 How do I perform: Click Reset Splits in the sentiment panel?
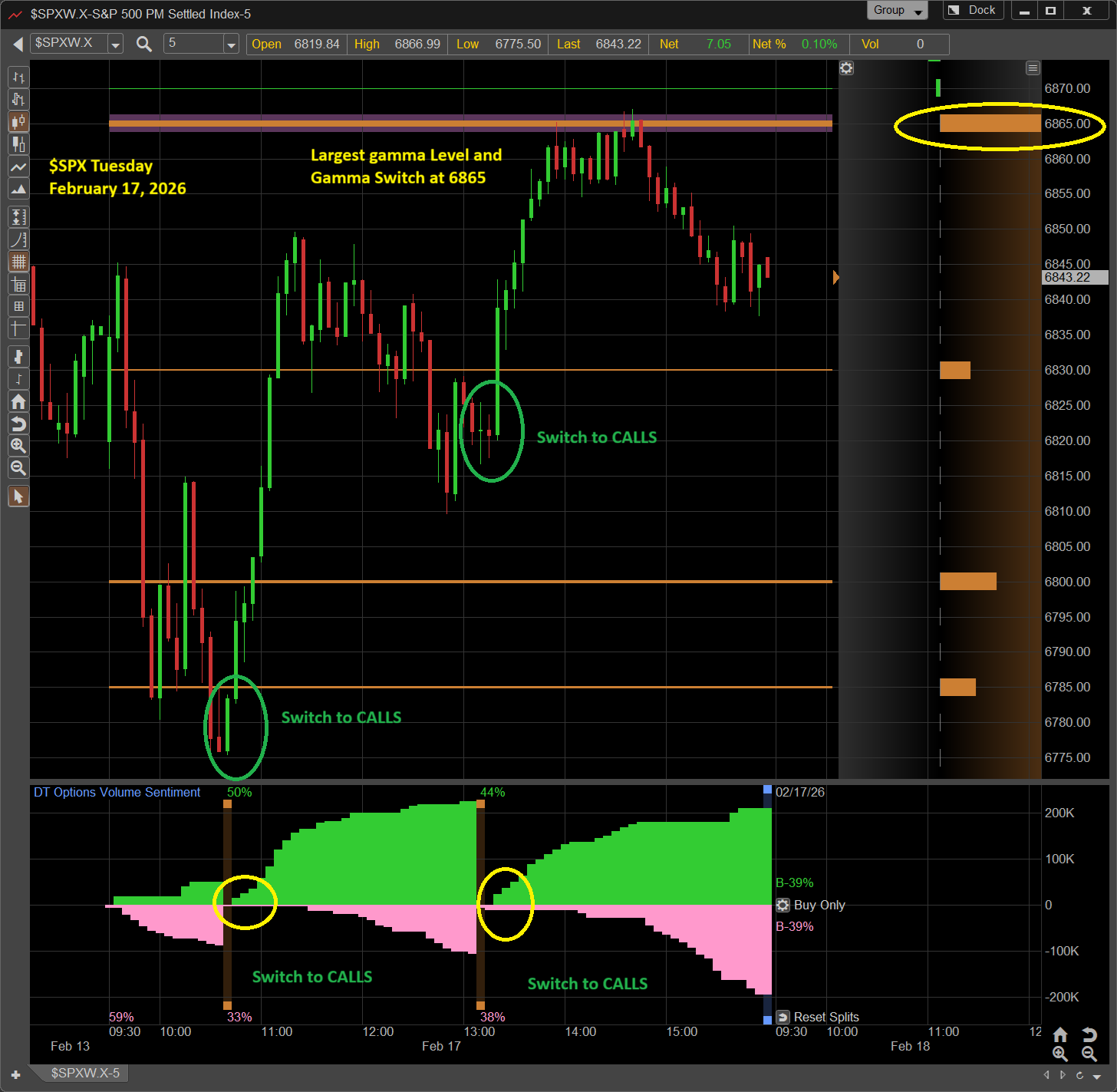[825, 1017]
